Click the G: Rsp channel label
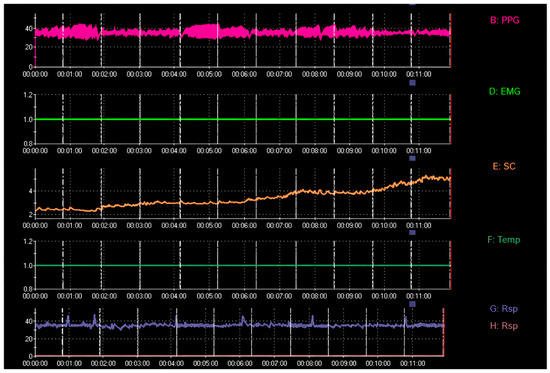This screenshot has width=550, height=373. coord(504,309)
